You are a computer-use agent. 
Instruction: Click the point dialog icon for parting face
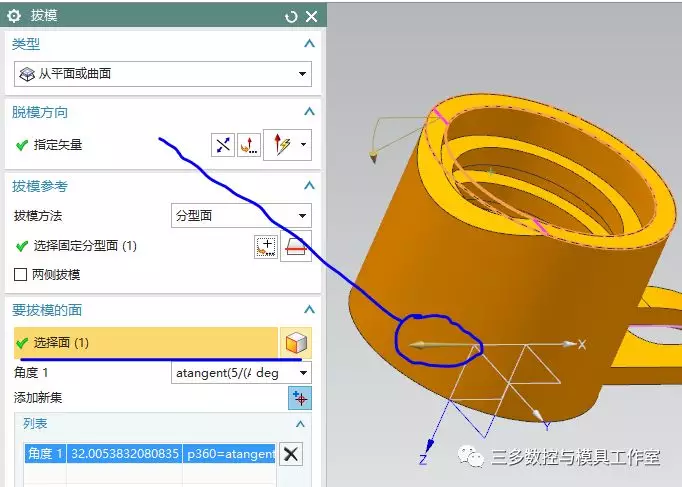(266, 247)
